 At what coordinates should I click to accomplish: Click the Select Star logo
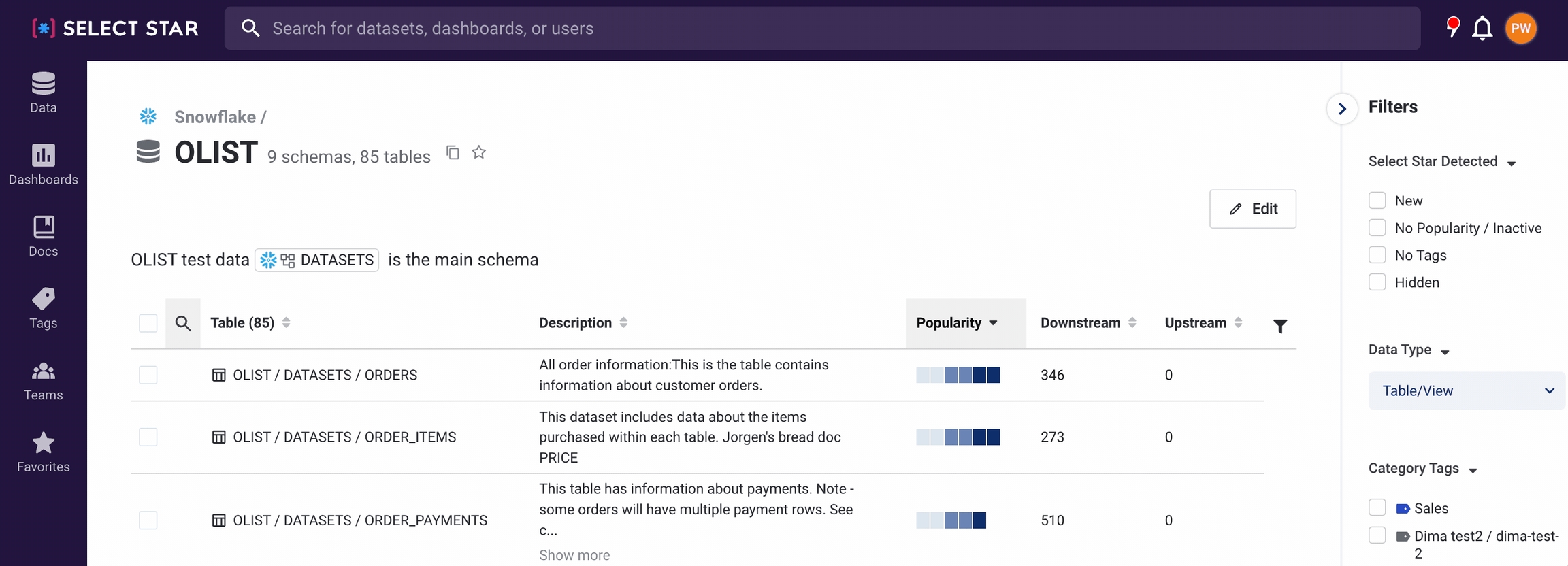point(116,29)
